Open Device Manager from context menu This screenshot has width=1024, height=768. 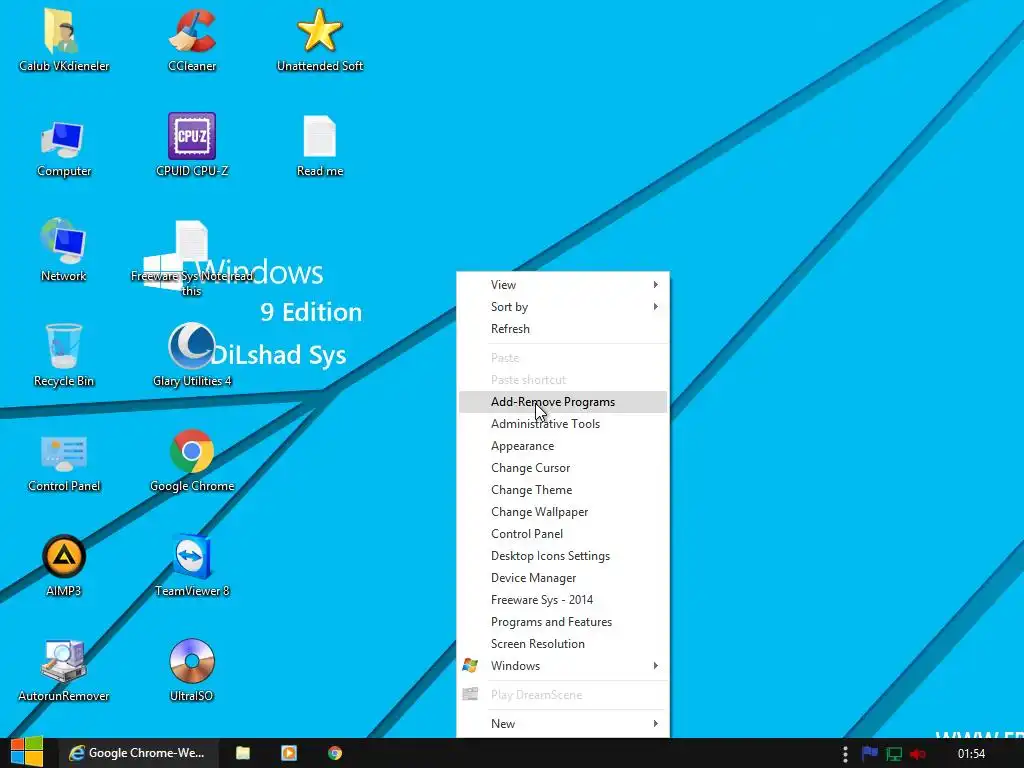pyautogui.click(x=564, y=578)
